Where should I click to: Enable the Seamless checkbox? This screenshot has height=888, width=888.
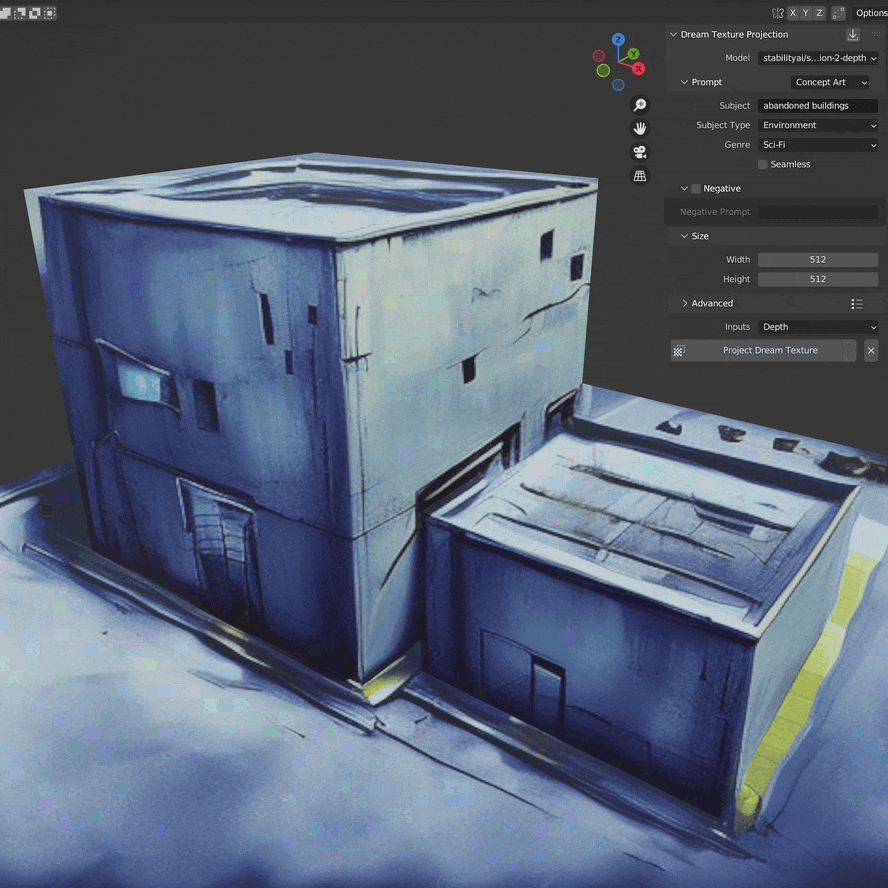click(762, 164)
